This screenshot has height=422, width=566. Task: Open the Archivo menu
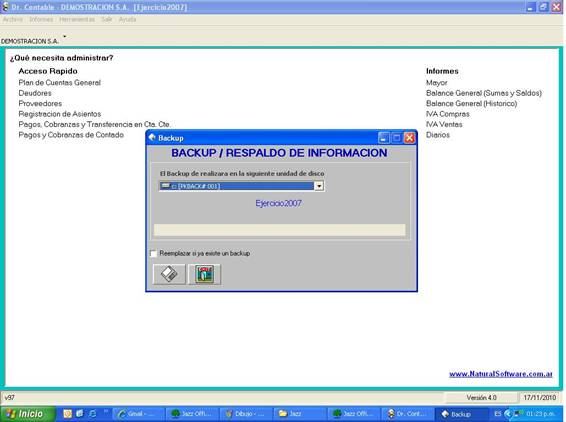(x=13, y=19)
